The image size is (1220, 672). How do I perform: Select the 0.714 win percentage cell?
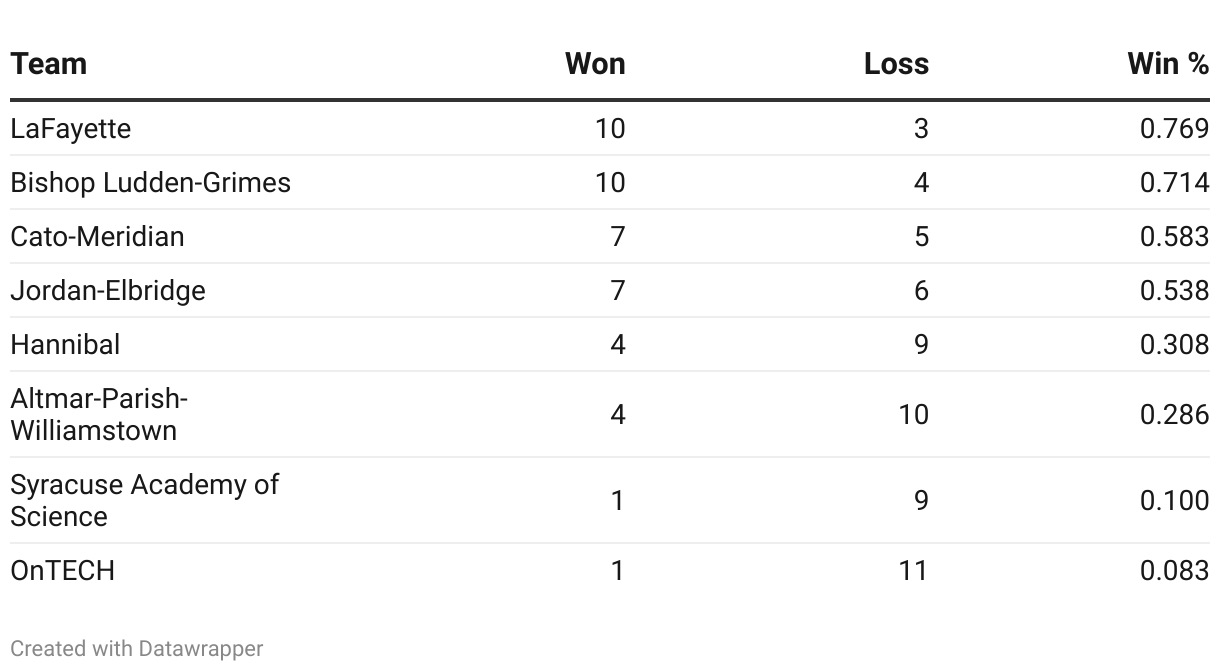point(1175,183)
